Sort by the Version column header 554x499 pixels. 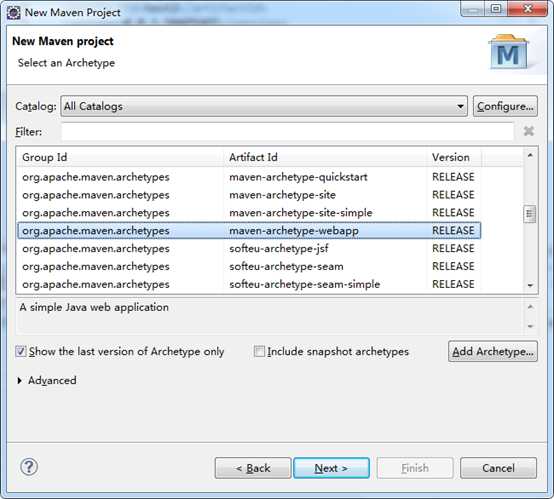[454, 157]
